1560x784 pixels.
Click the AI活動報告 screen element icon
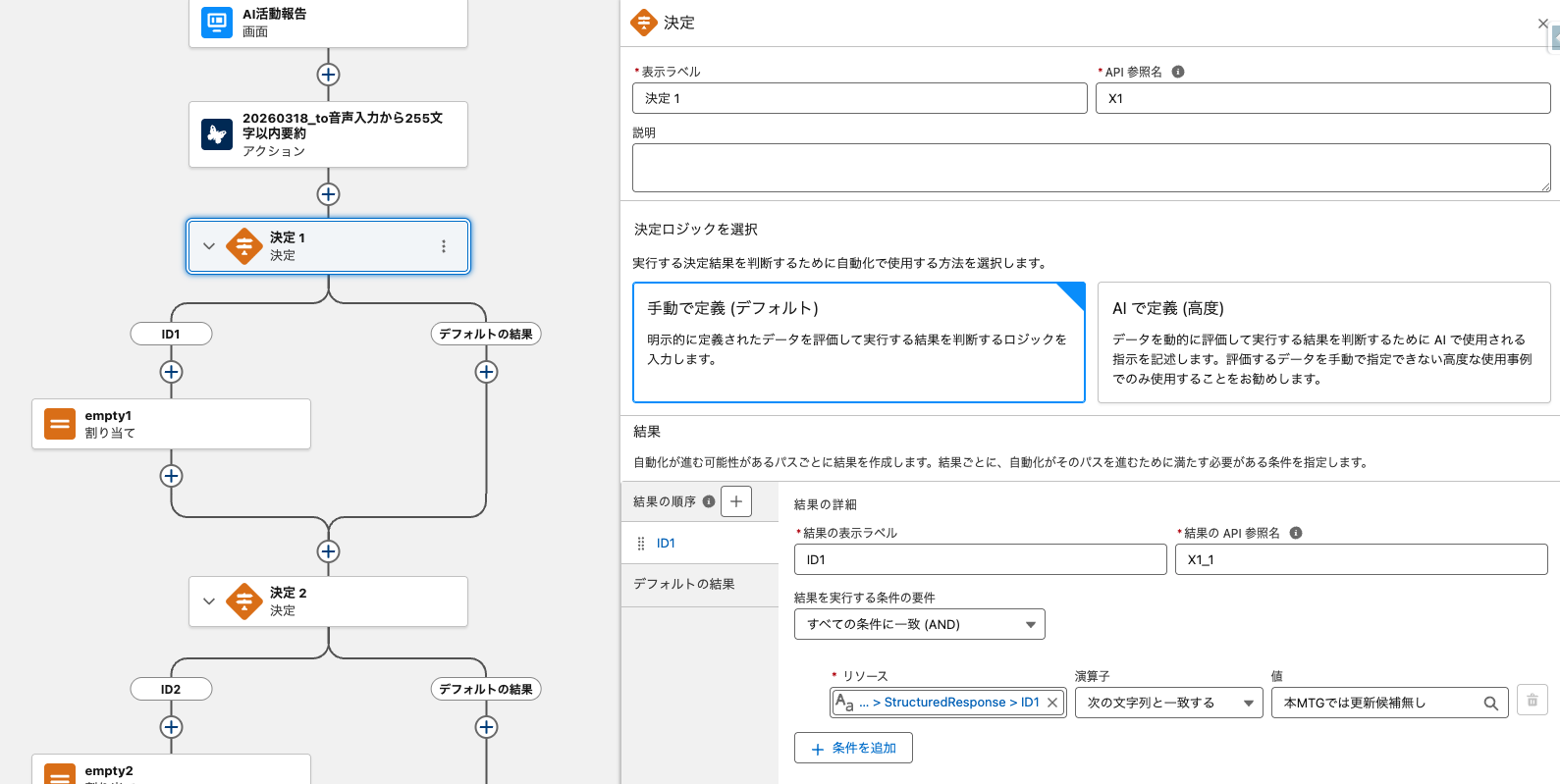[216, 23]
